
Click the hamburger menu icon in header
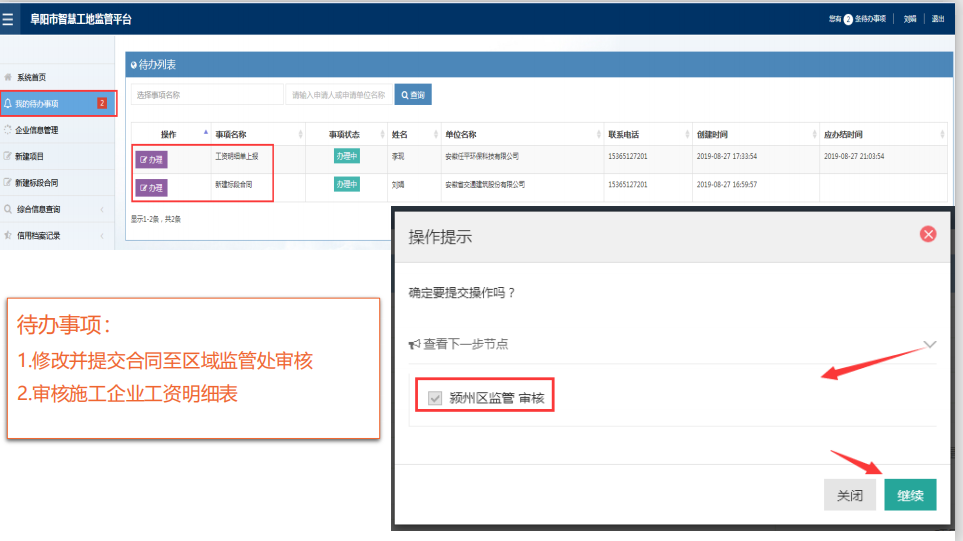tap(9, 19)
